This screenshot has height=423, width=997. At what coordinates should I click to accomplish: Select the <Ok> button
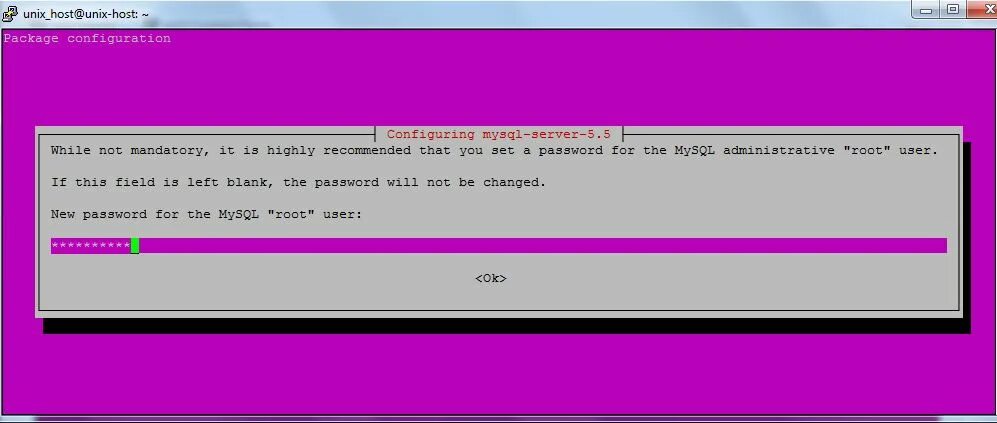coord(491,279)
